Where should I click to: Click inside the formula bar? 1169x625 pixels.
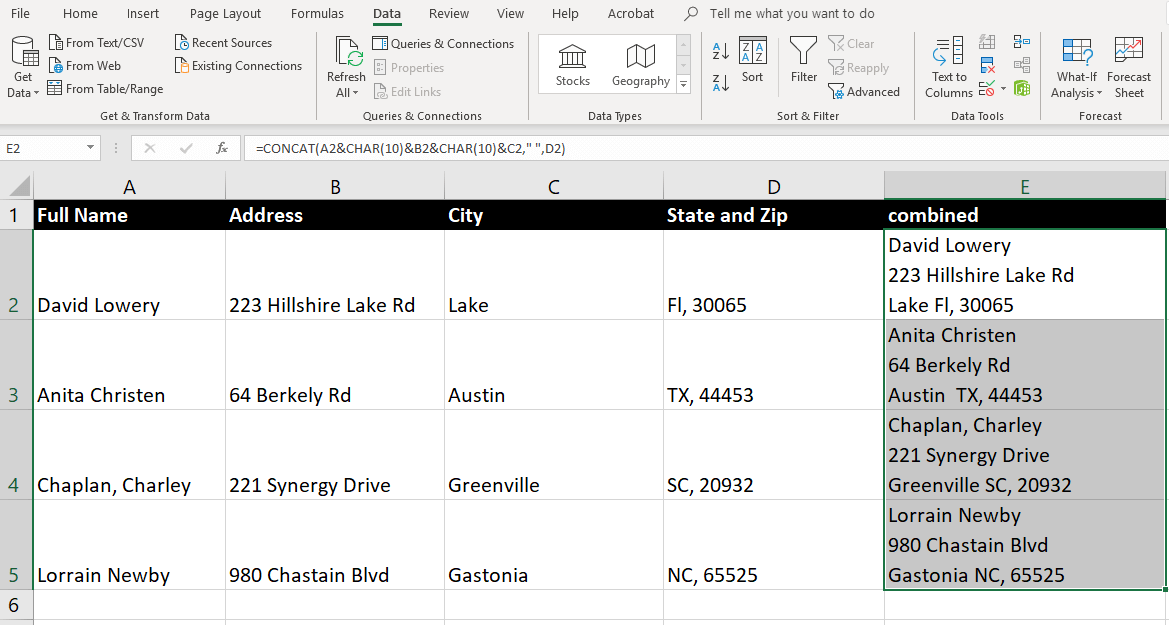tap(700, 148)
